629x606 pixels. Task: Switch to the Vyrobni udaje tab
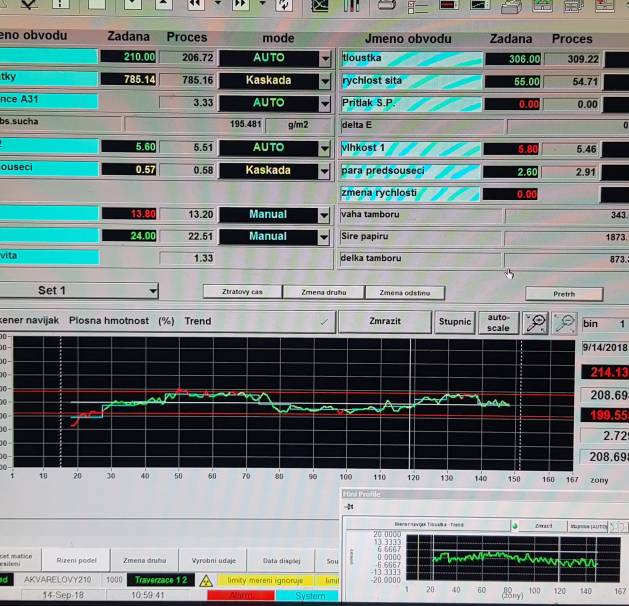[214, 561]
